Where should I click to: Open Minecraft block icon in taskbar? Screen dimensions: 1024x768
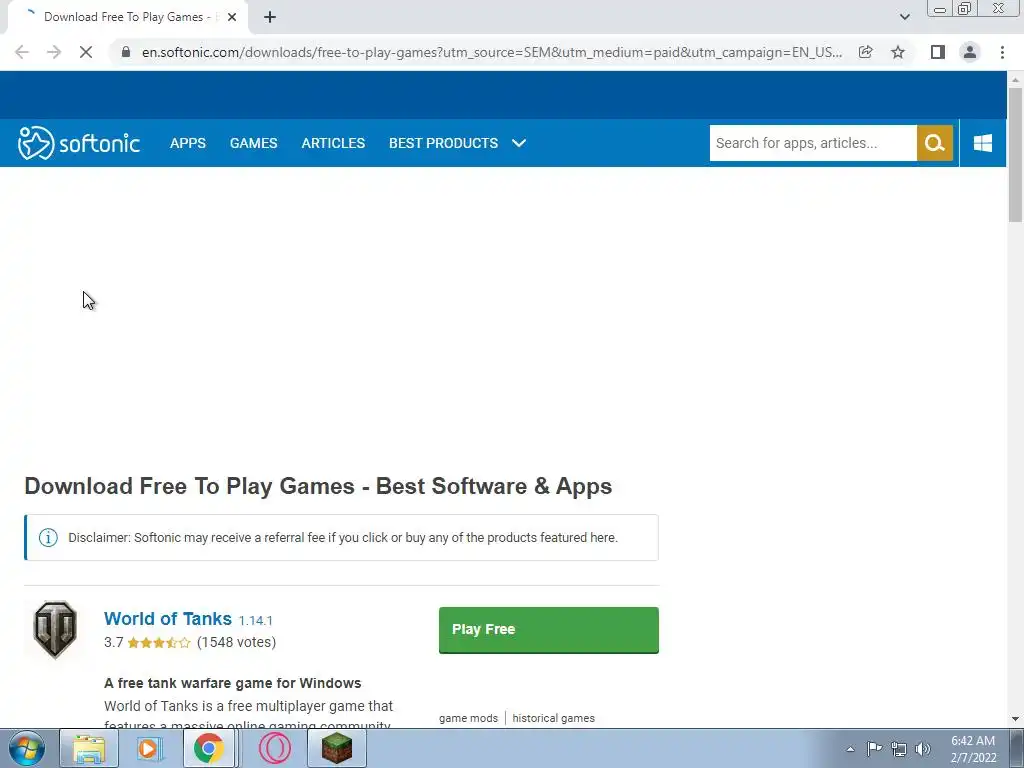click(x=337, y=748)
